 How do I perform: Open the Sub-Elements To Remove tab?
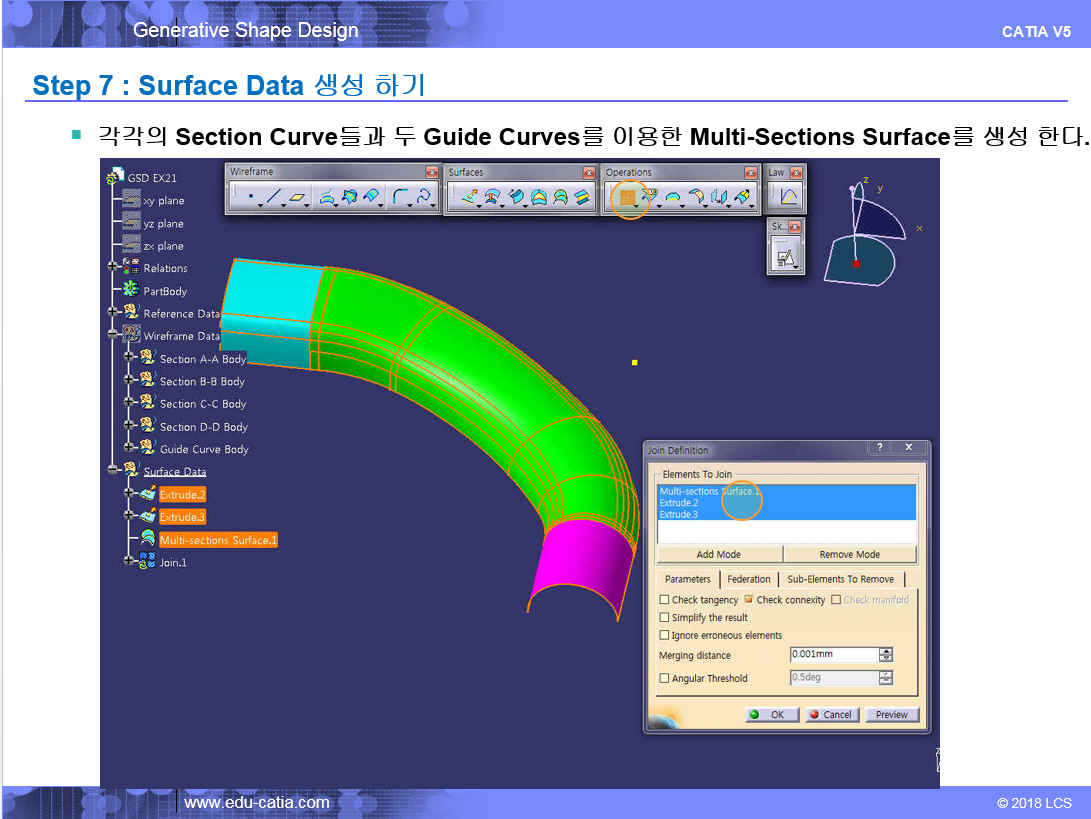pyautogui.click(x=840, y=579)
